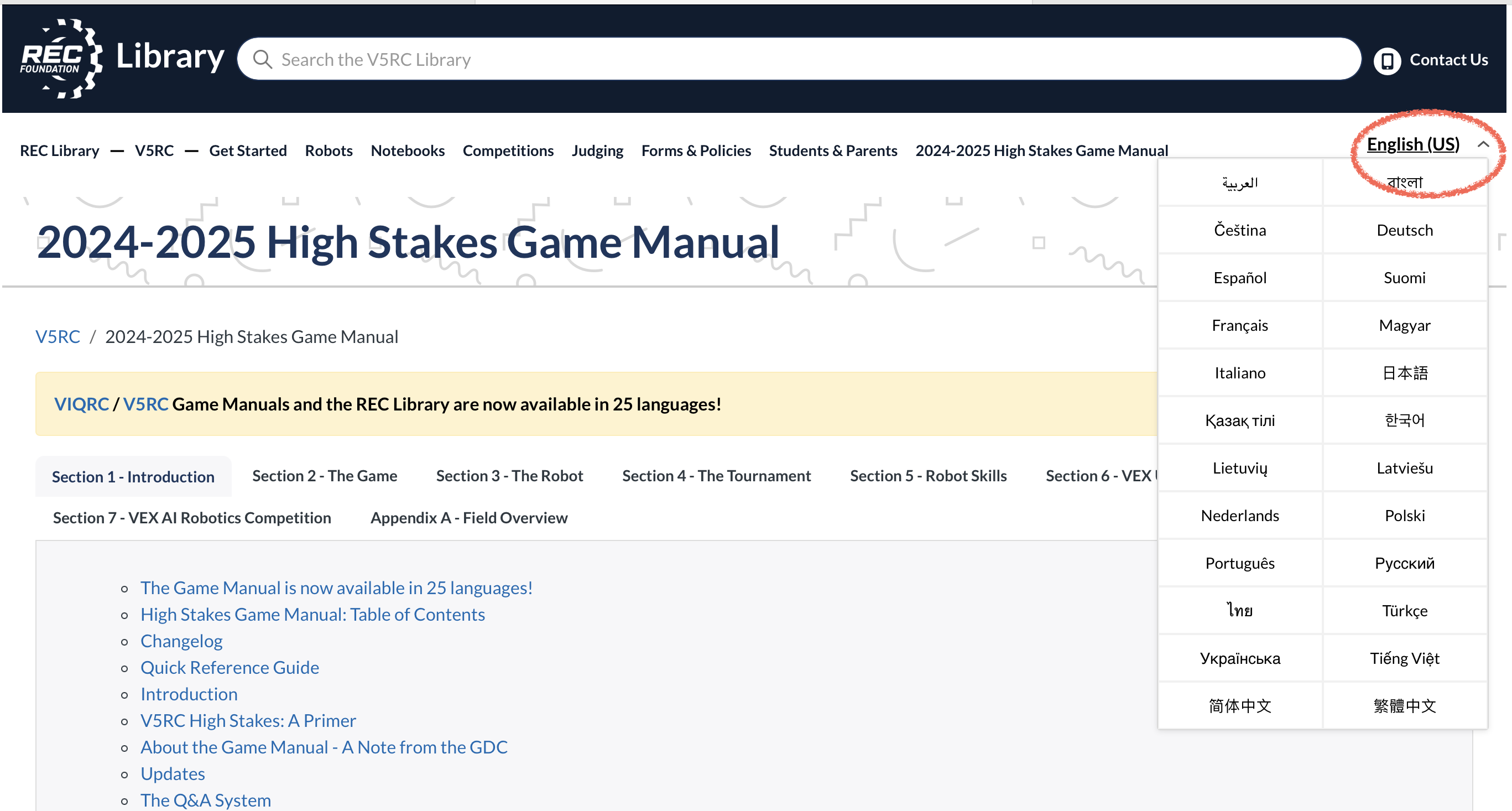Open 'The Game Manual is now available in 25 languages!'
1512x811 pixels.
(x=336, y=588)
